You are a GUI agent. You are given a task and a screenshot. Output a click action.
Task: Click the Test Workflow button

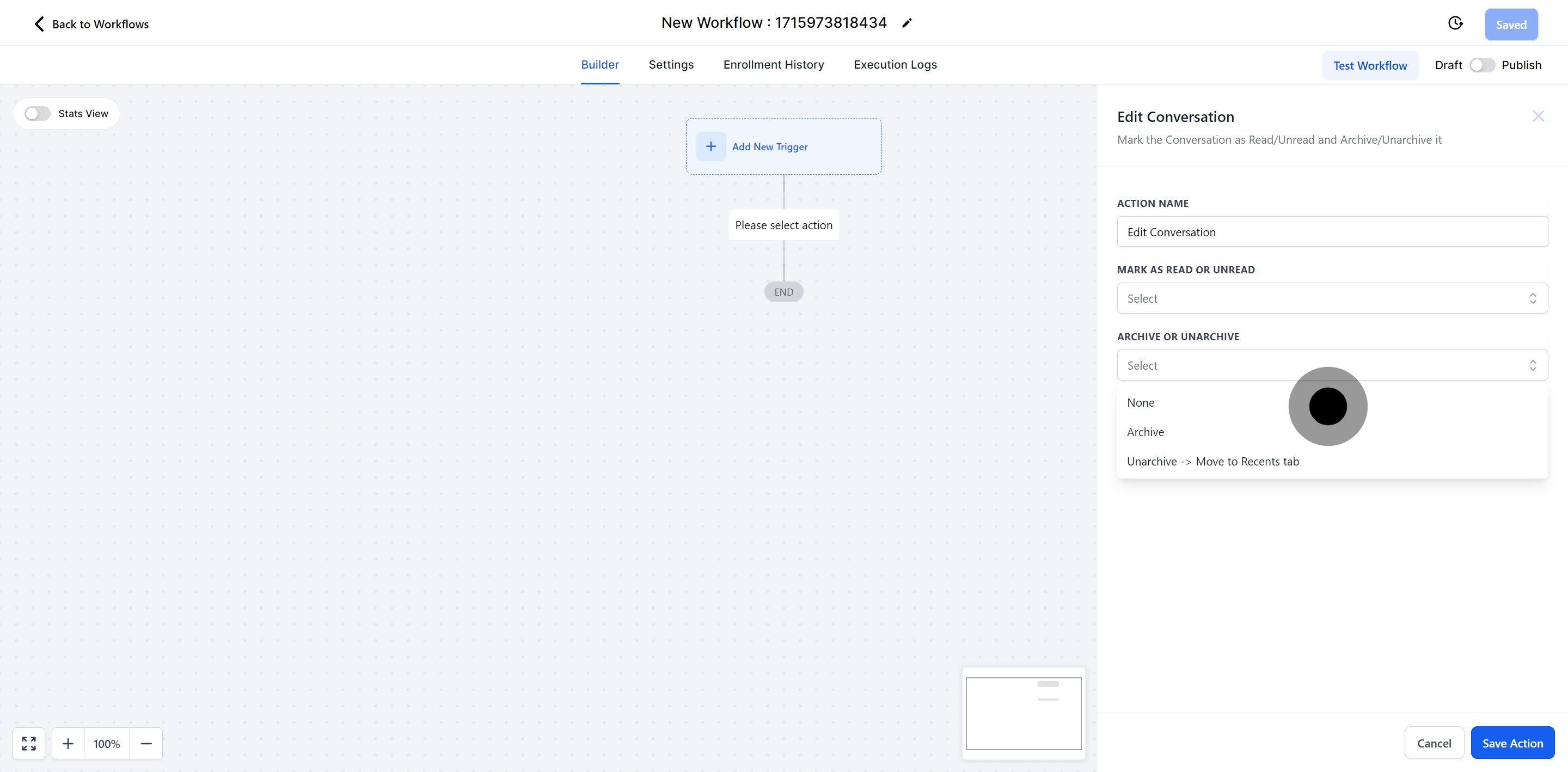tap(1370, 65)
